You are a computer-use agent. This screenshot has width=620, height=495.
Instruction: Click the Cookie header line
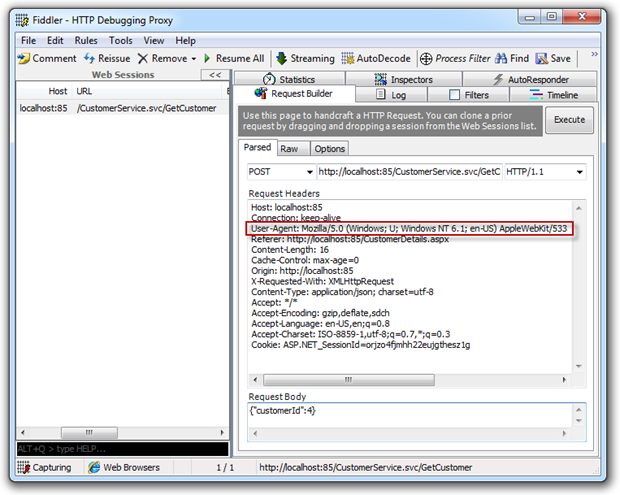pos(361,345)
